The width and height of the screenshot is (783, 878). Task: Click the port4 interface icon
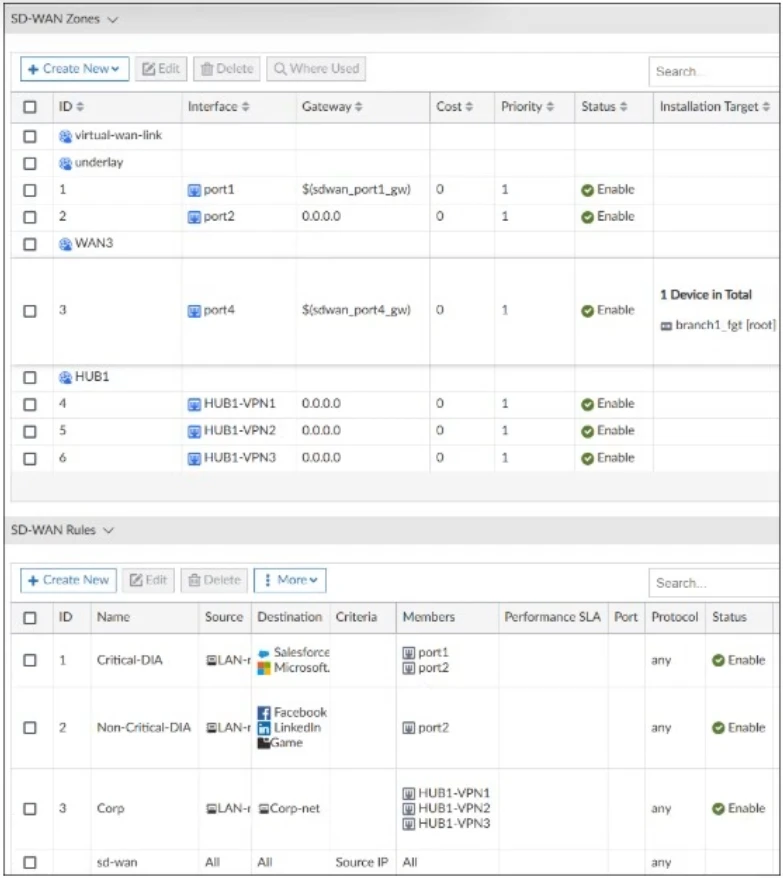point(195,311)
